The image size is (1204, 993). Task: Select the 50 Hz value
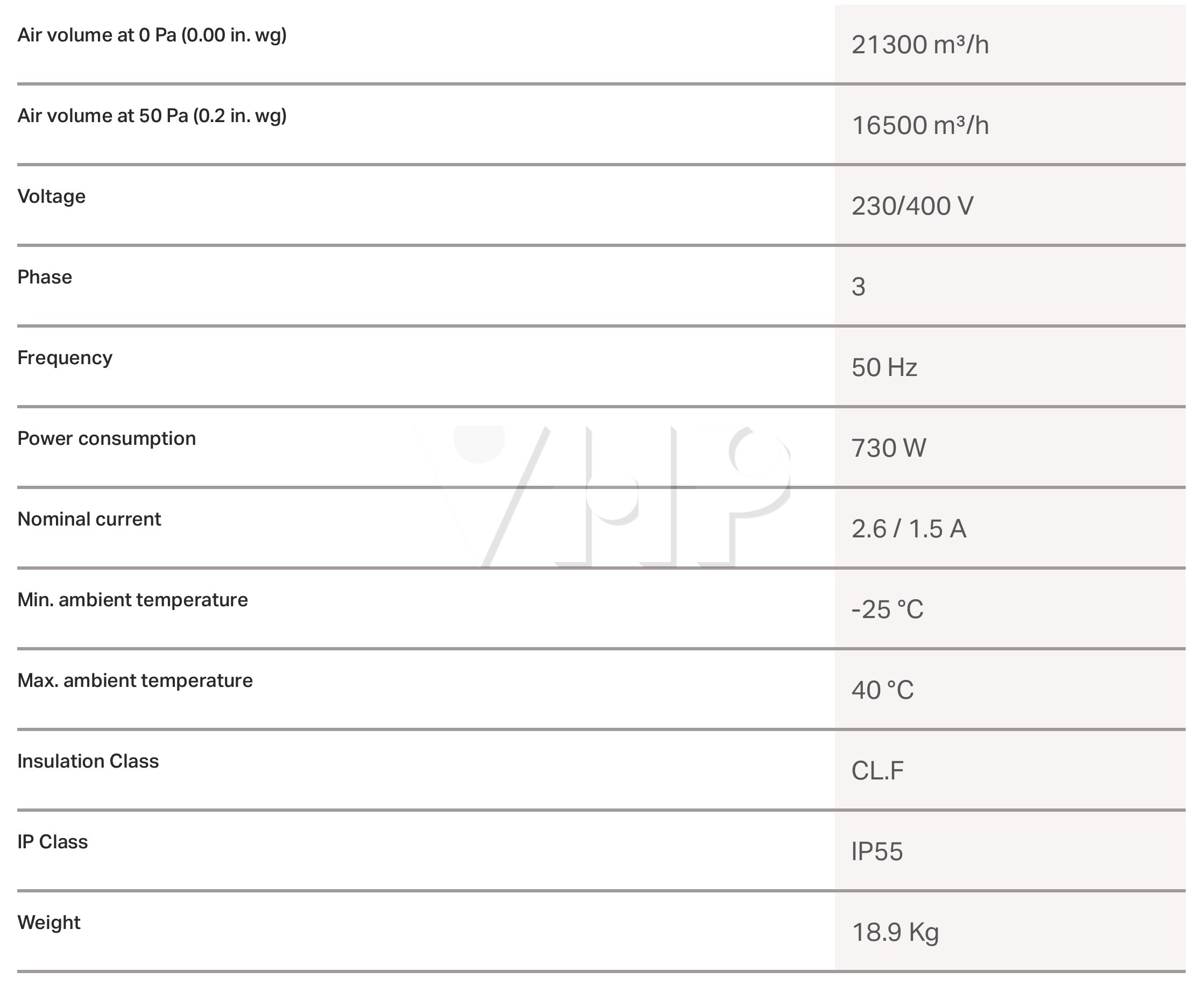(884, 367)
